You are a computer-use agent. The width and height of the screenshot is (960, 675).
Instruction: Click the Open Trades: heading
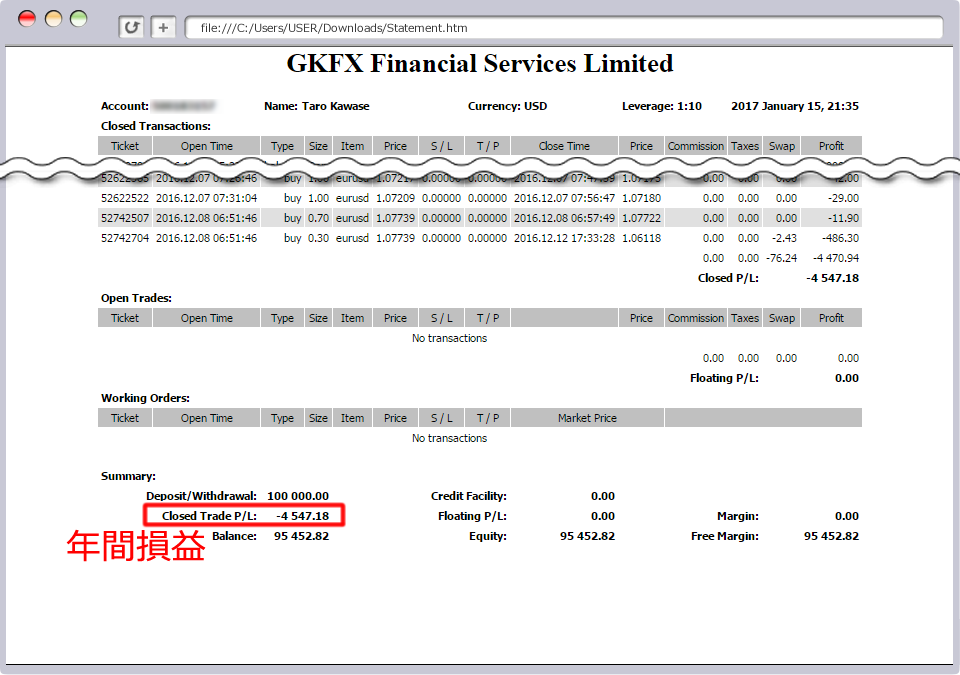[x=136, y=298]
